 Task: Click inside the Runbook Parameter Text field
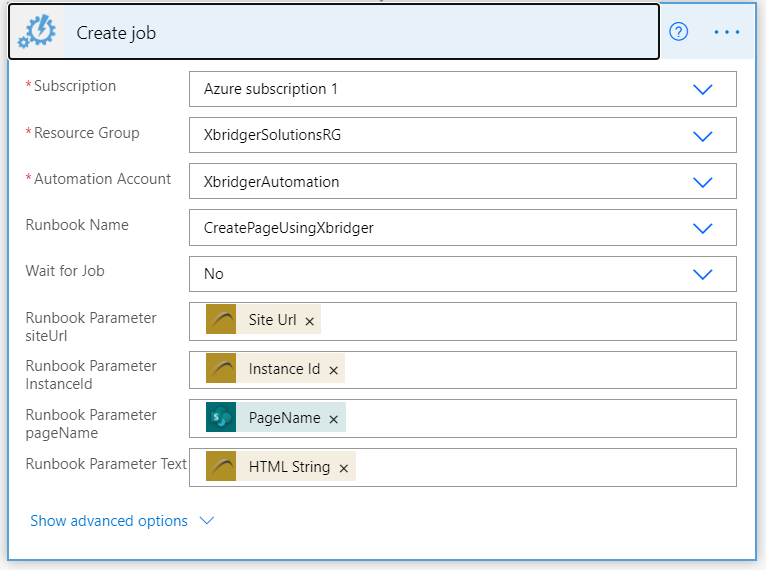[x=545, y=467]
